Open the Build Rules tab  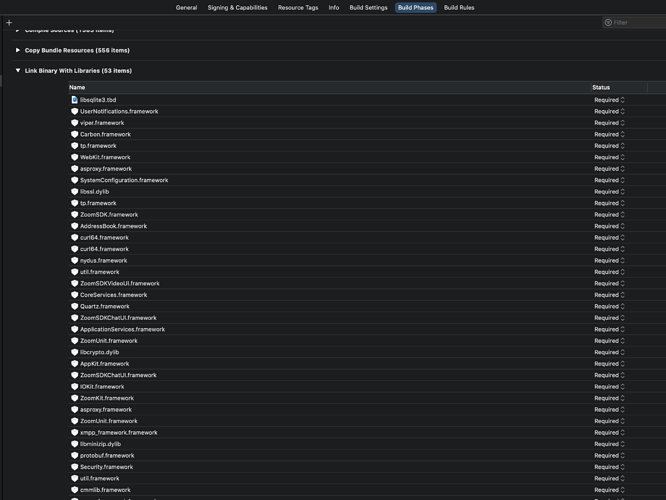[x=459, y=8]
